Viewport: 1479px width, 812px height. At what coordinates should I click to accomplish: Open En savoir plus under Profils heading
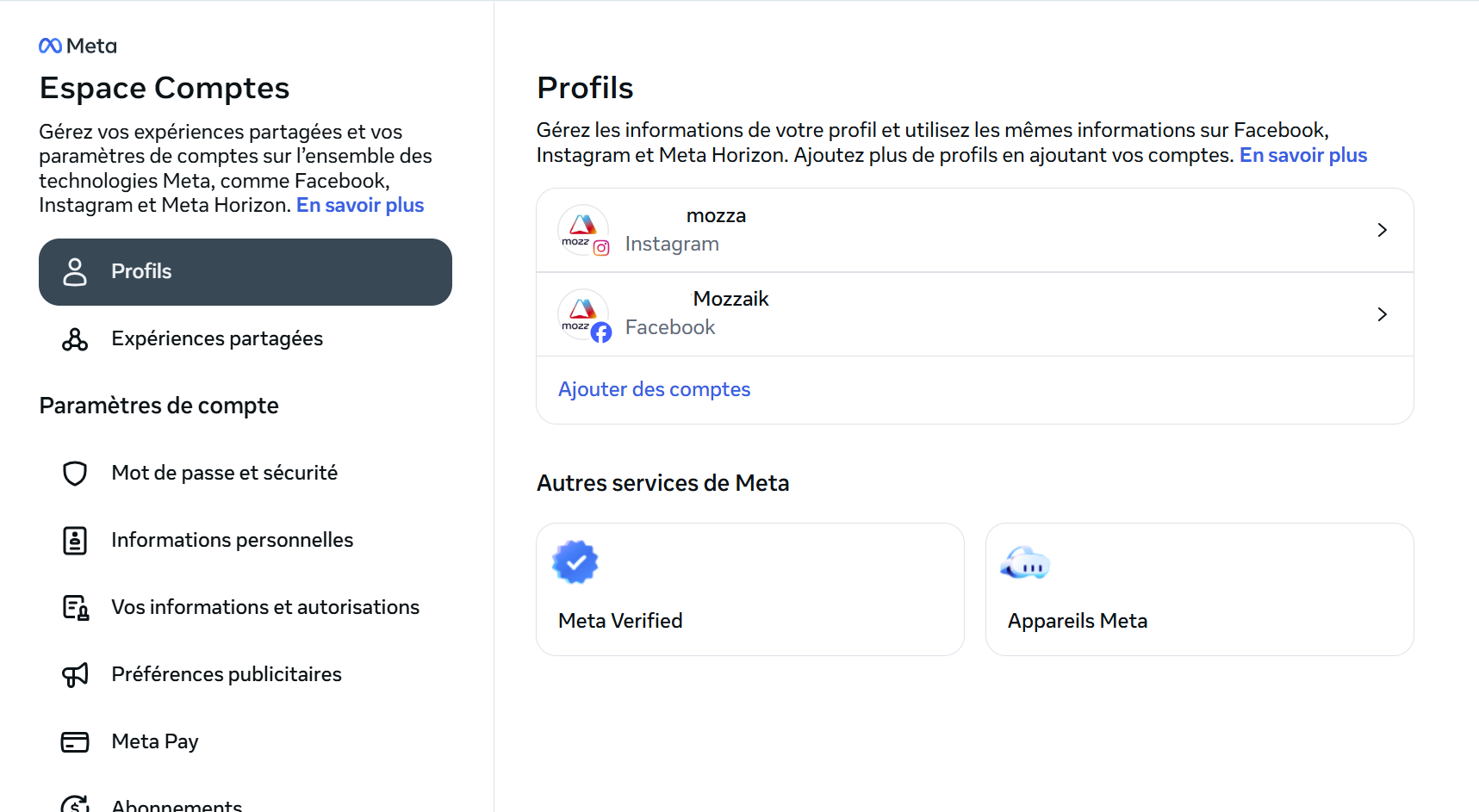tap(1303, 155)
